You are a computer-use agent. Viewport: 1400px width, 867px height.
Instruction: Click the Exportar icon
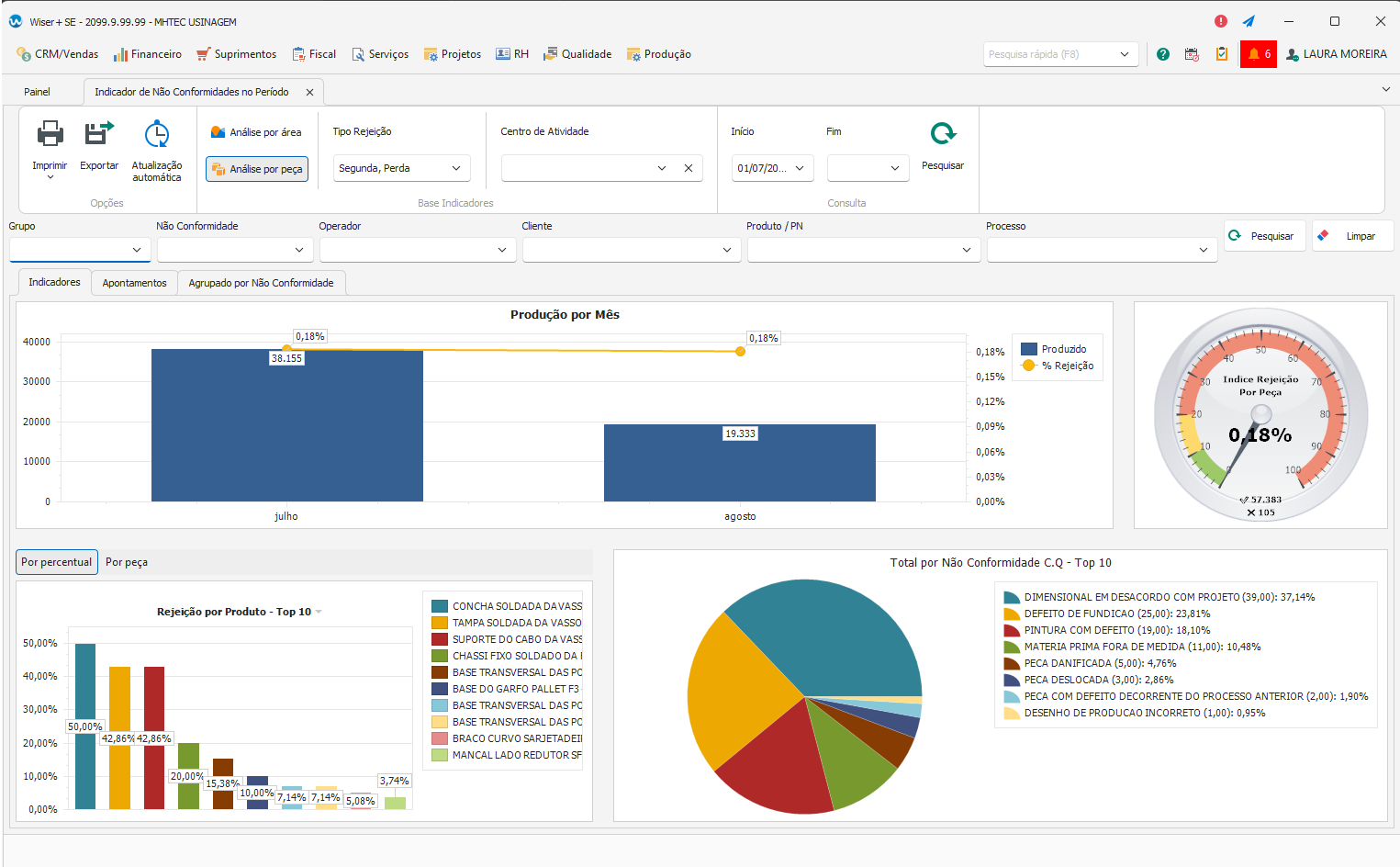click(x=98, y=134)
